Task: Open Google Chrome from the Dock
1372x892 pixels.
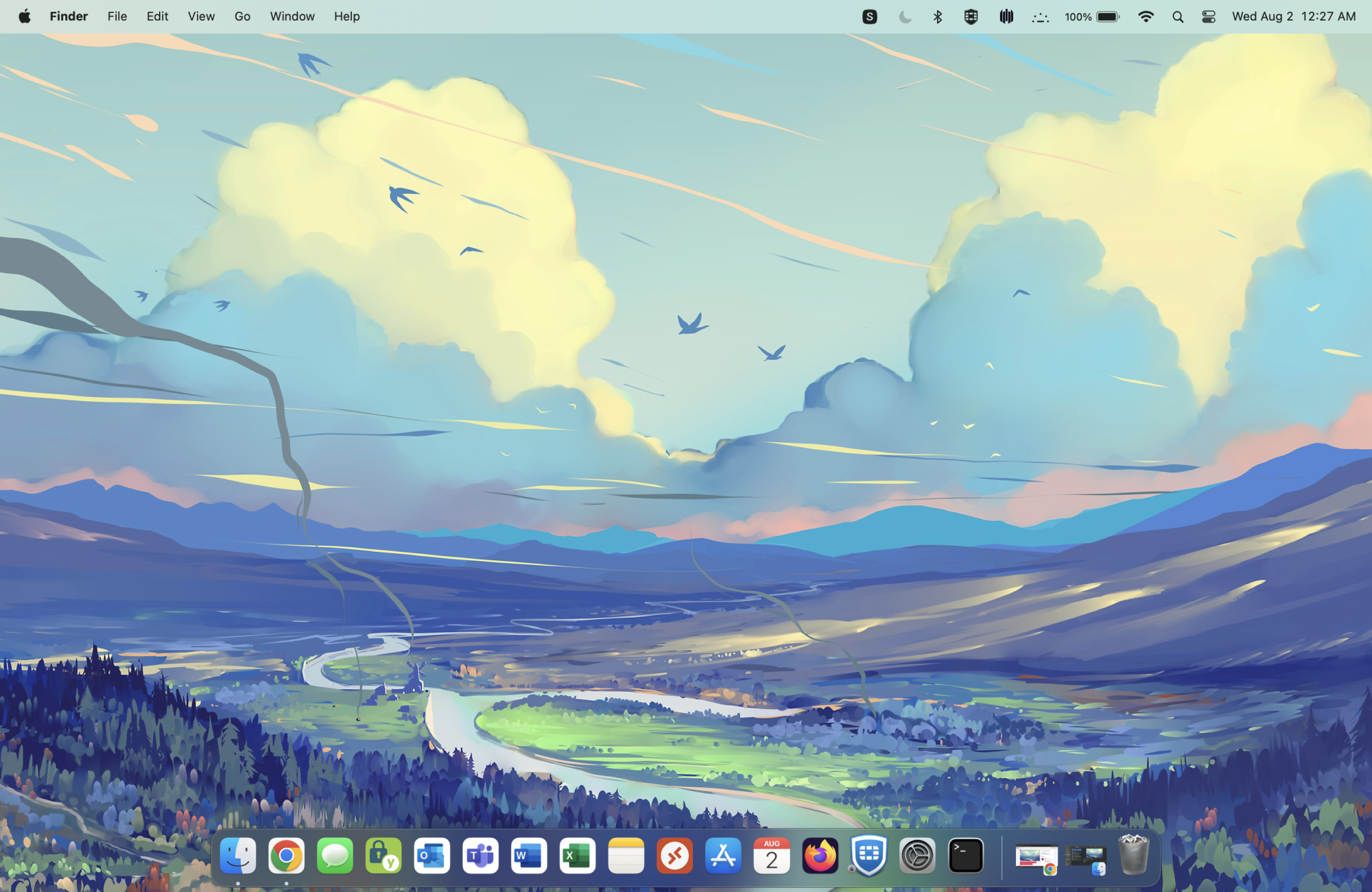Action: [x=286, y=856]
